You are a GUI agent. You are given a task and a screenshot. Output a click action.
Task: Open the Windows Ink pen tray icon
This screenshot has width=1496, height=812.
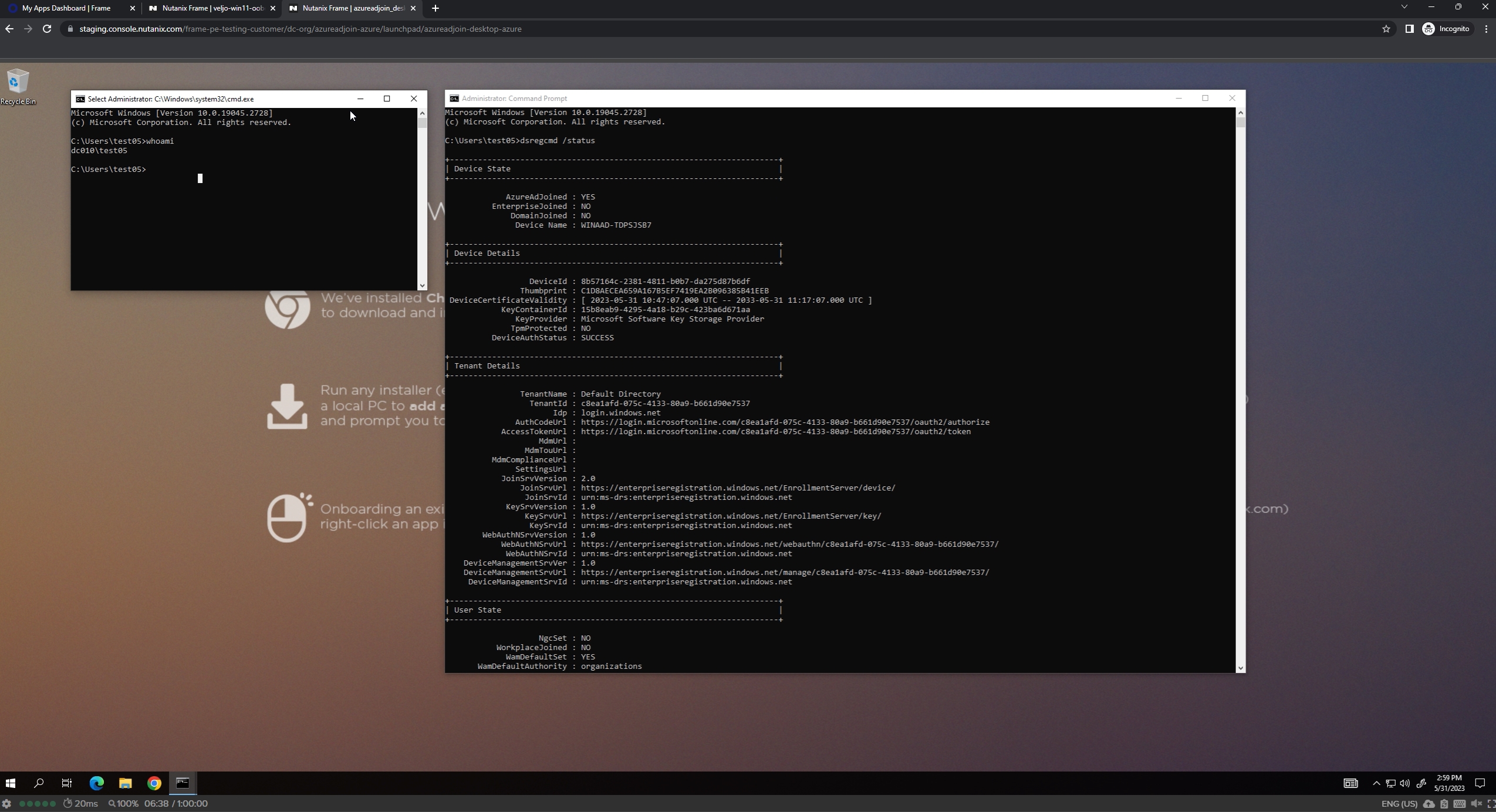[1421, 783]
